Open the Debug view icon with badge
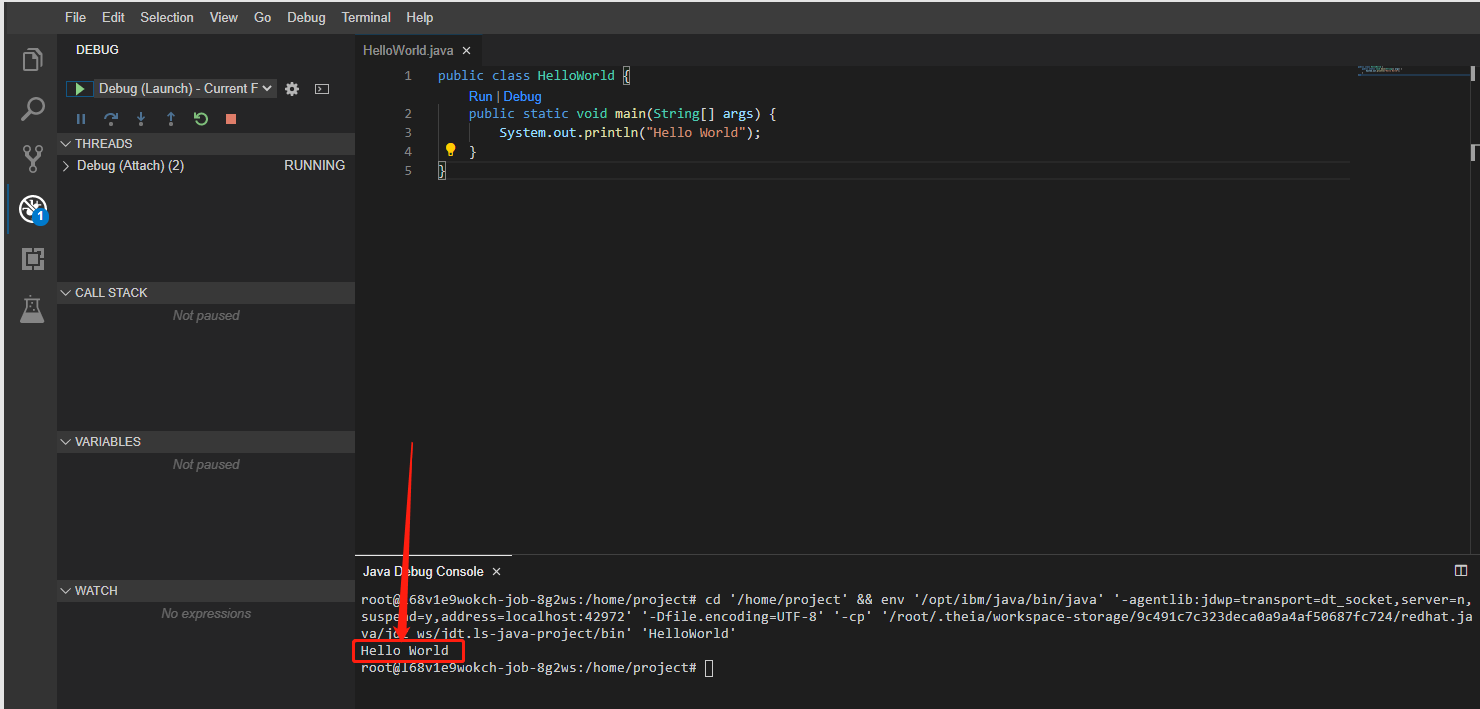This screenshot has width=1480, height=709. (x=33, y=209)
